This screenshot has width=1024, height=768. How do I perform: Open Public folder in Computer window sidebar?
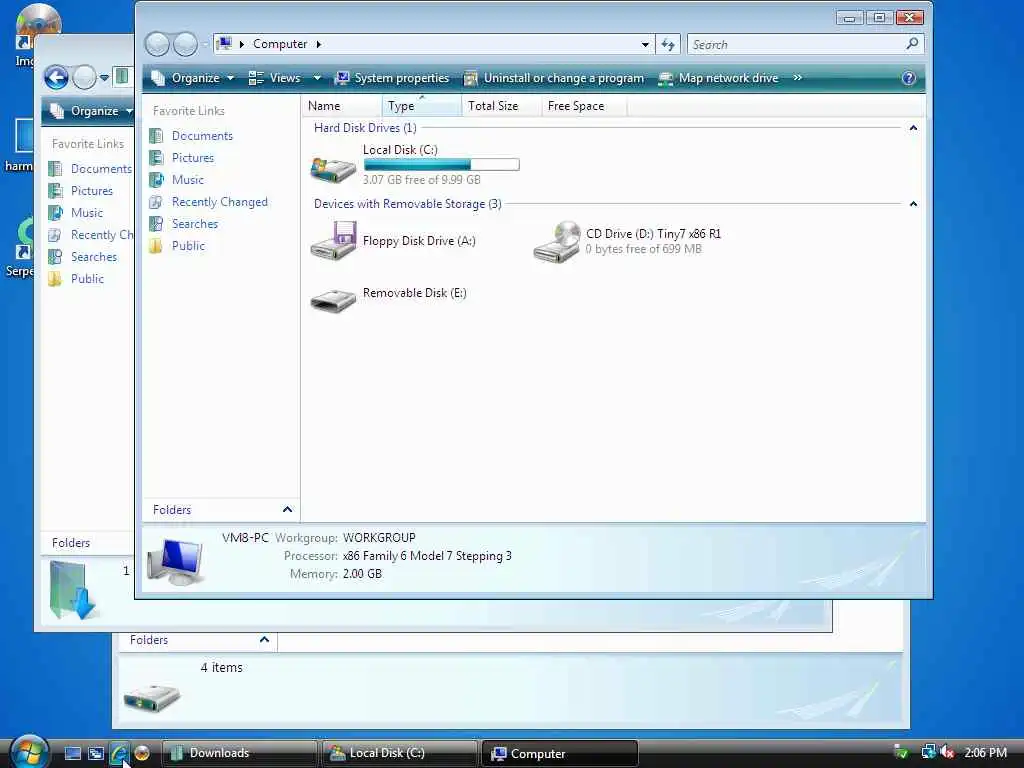point(188,246)
